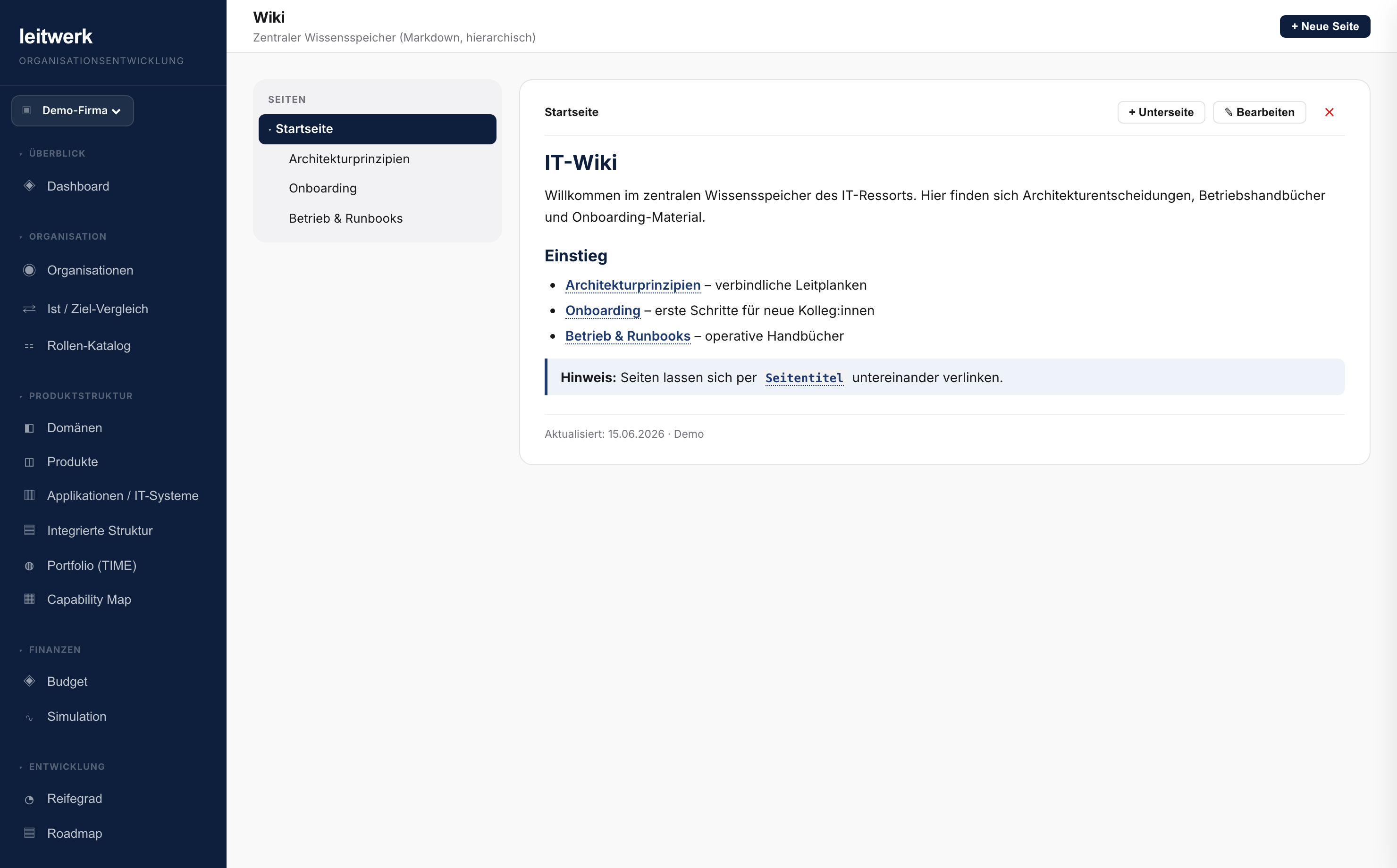Follow the Architekturprinzipien link in Einstieg list

pyautogui.click(x=633, y=285)
